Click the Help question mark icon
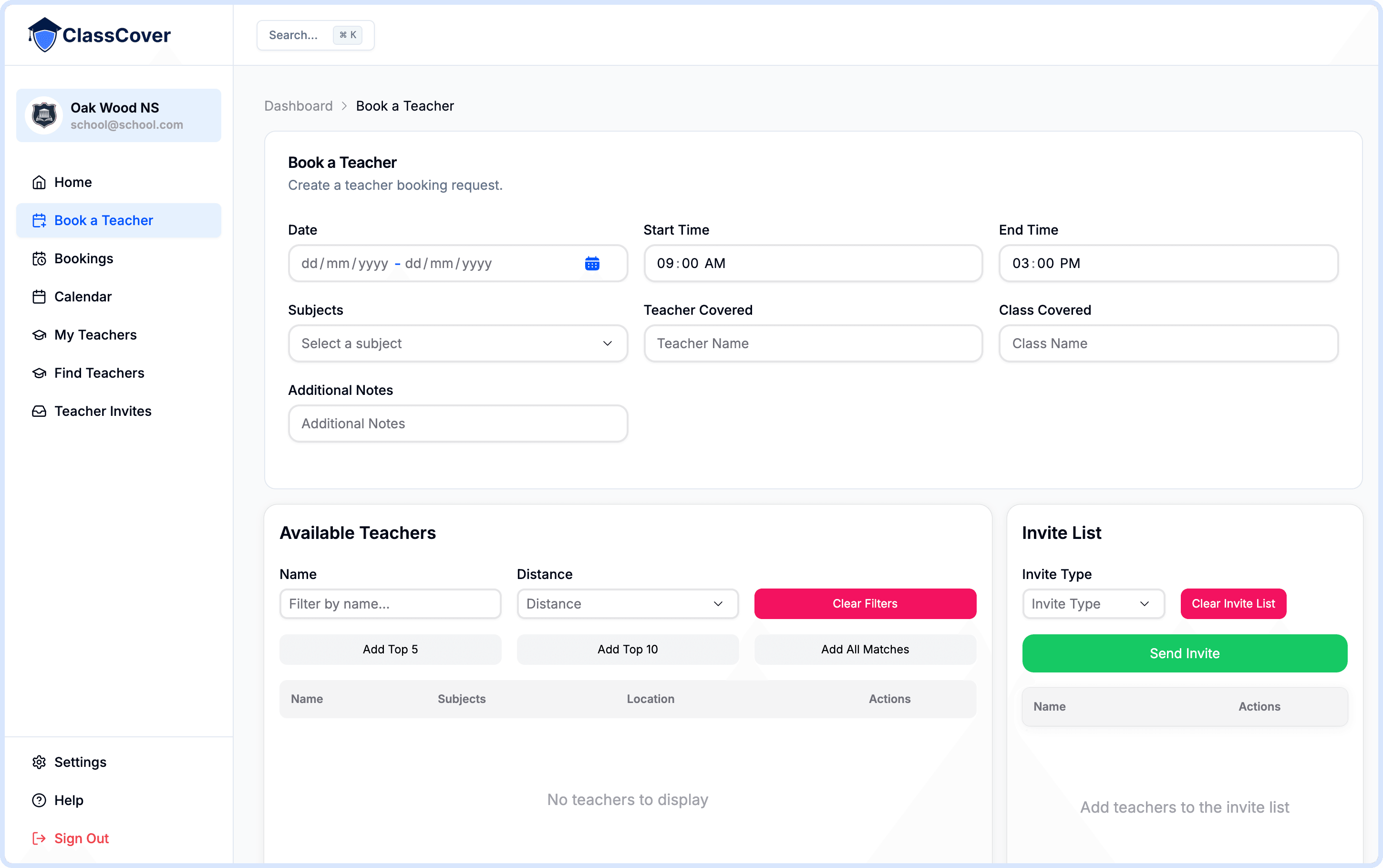This screenshot has width=1383, height=868. click(x=39, y=800)
